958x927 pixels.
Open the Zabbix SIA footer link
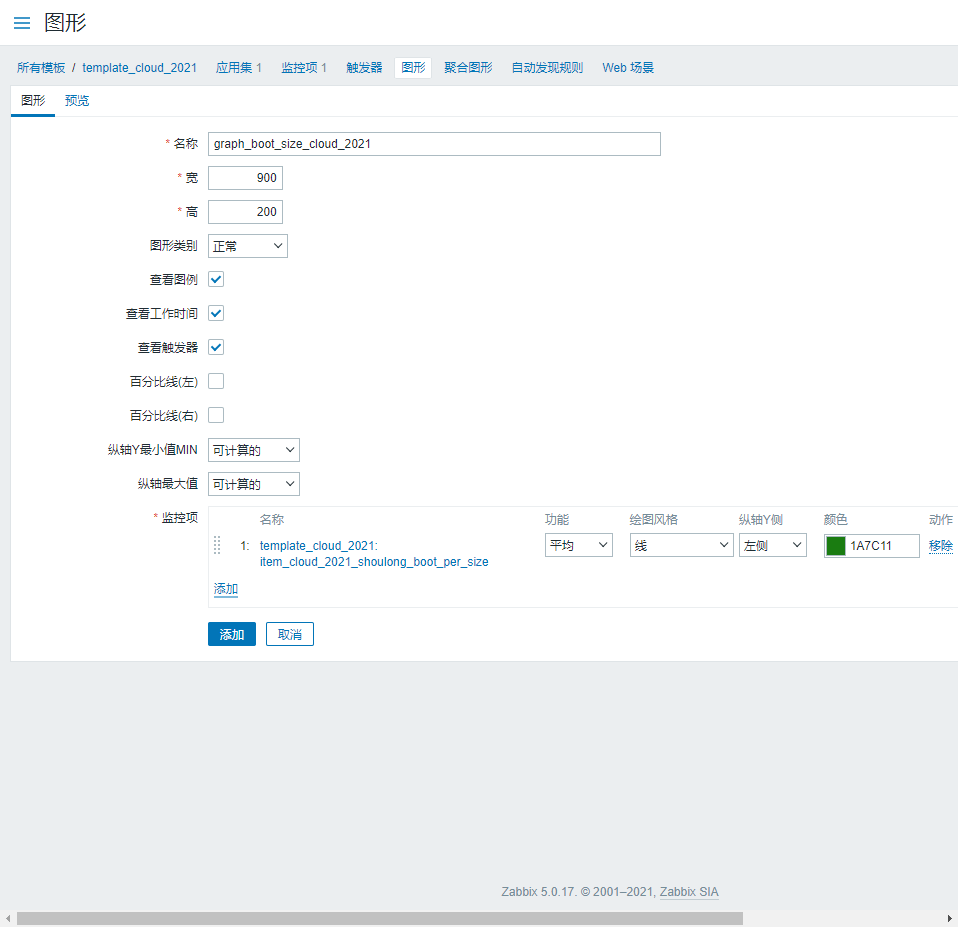click(x=689, y=892)
